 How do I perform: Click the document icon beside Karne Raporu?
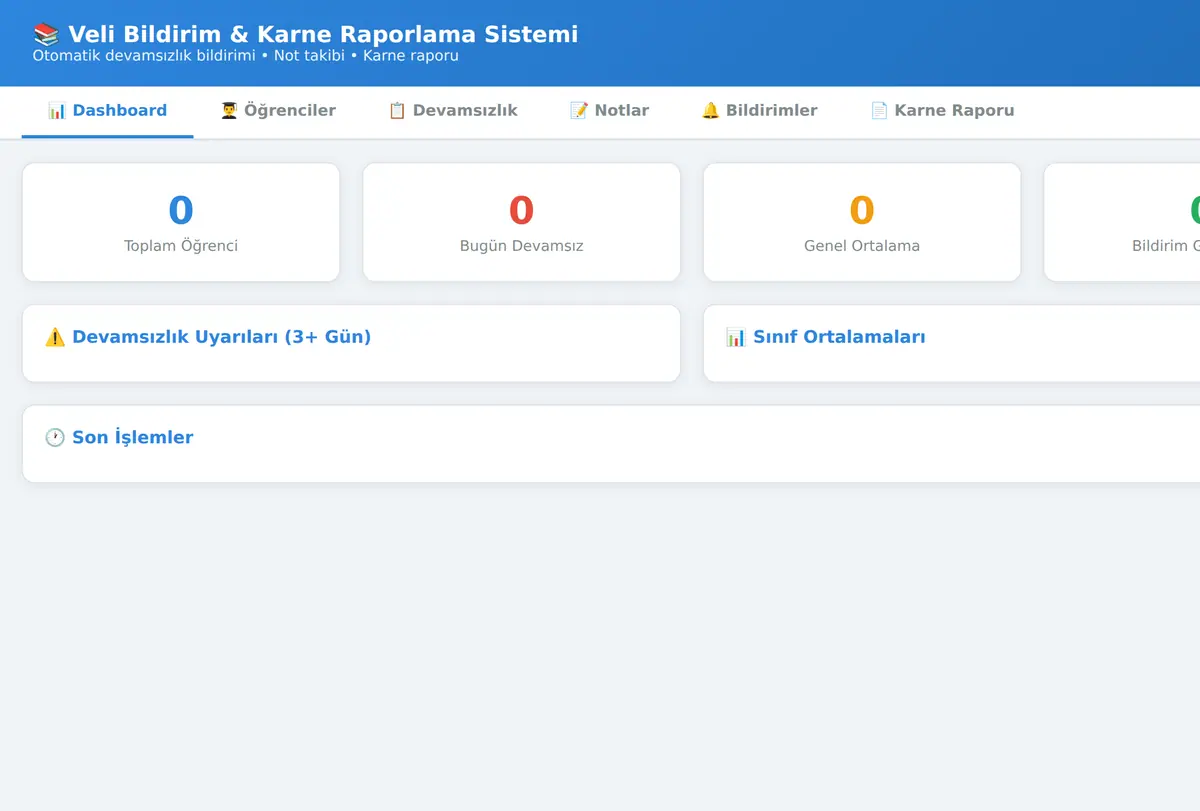[879, 111]
